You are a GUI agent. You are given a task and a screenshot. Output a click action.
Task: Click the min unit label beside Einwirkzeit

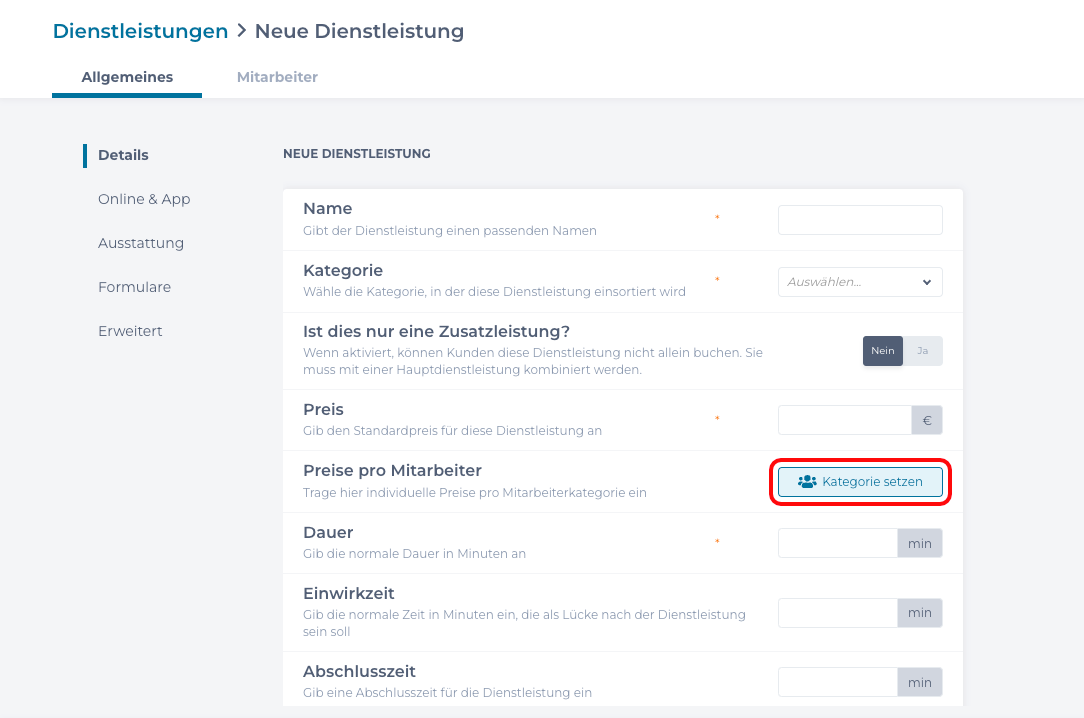920,613
